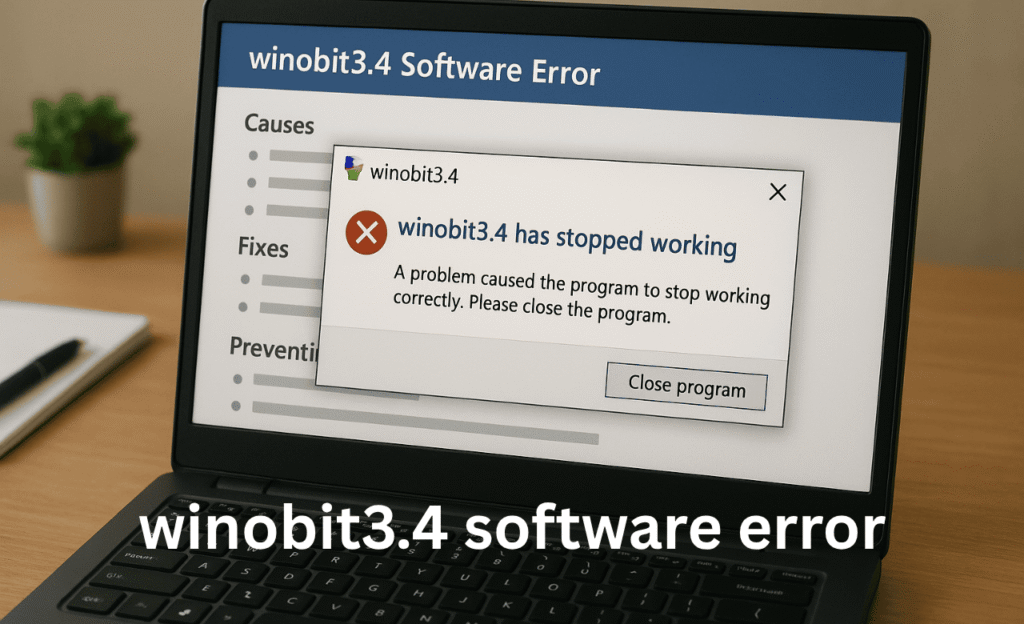Click the potted plant beside the laptop
This screenshot has width=1024, height=624.
click(76, 172)
